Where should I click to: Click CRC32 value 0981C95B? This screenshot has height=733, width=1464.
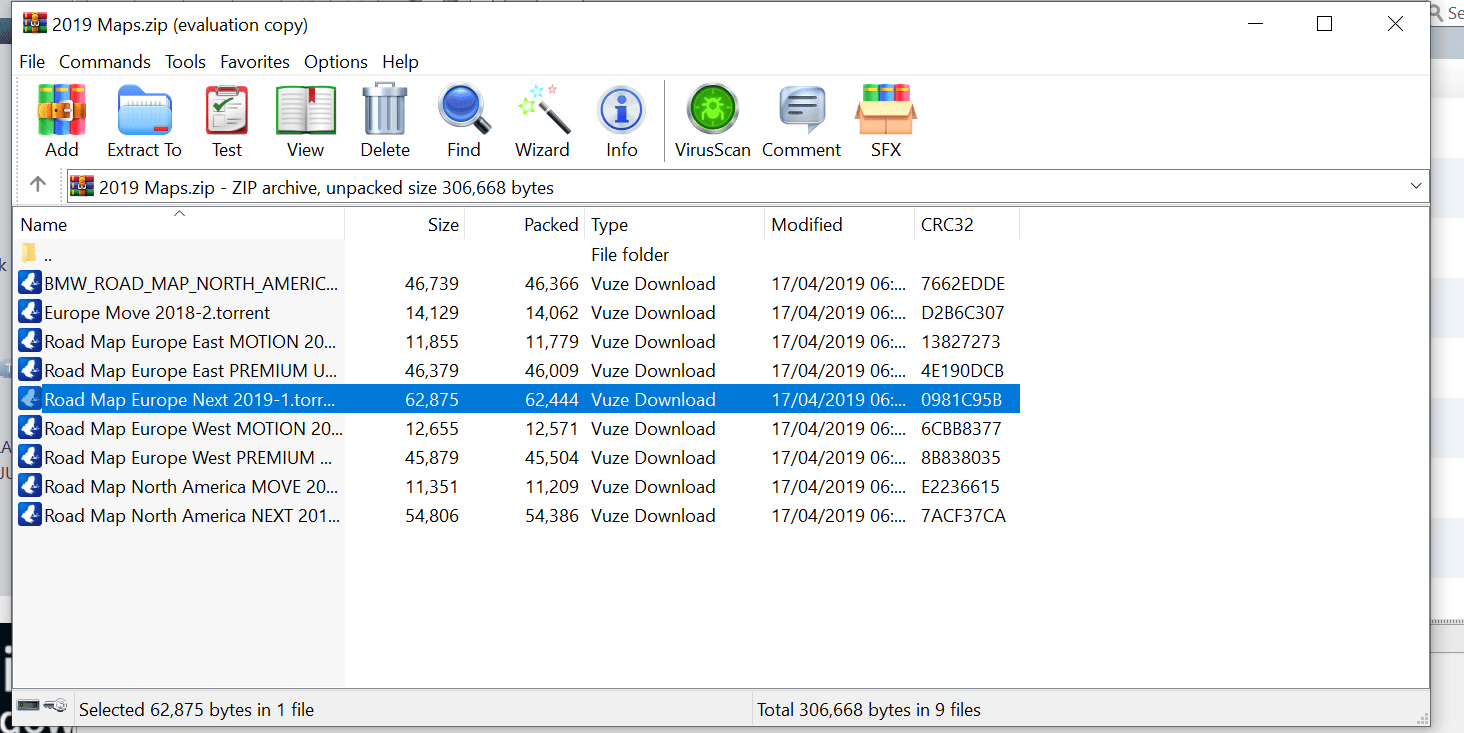click(x=962, y=400)
